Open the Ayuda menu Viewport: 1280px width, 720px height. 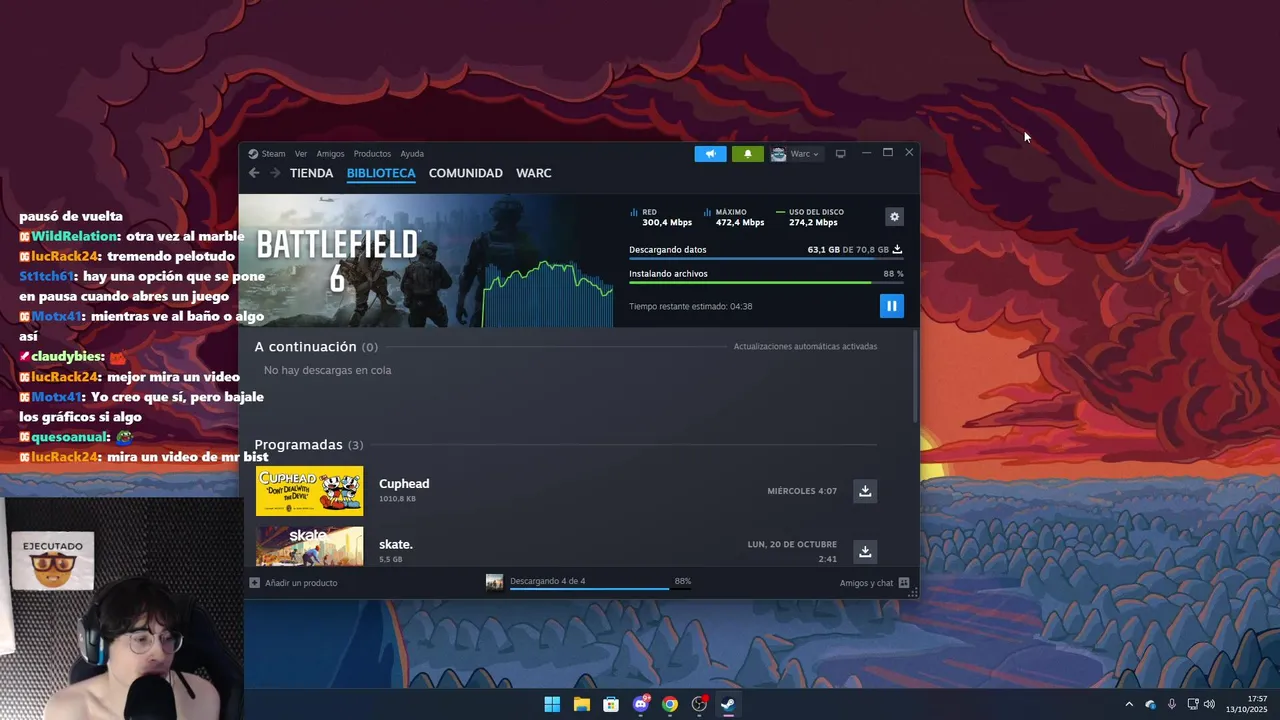(412, 154)
